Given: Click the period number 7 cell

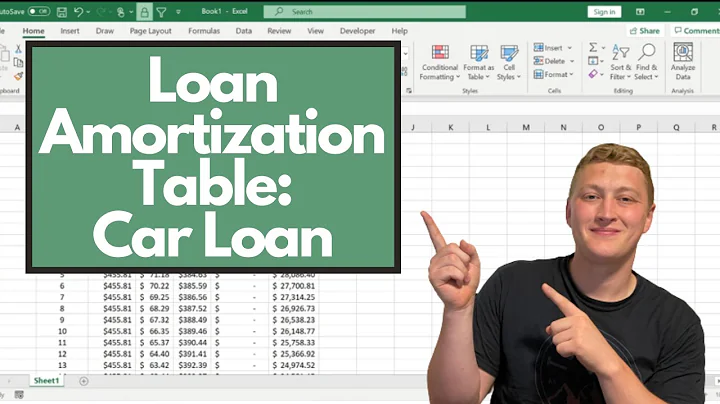Looking at the screenshot, I should click(62, 297).
